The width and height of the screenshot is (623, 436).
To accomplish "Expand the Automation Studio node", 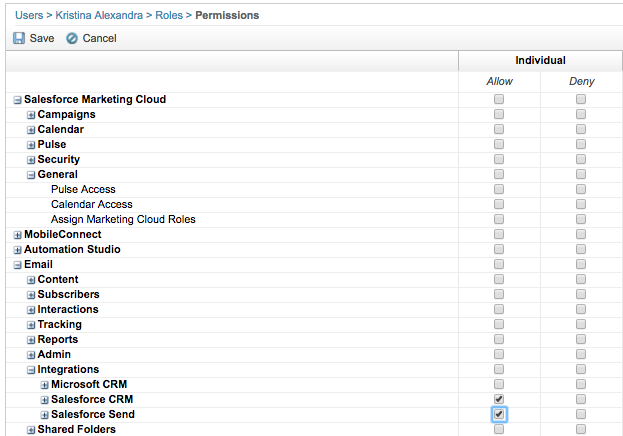I will [x=17, y=250].
